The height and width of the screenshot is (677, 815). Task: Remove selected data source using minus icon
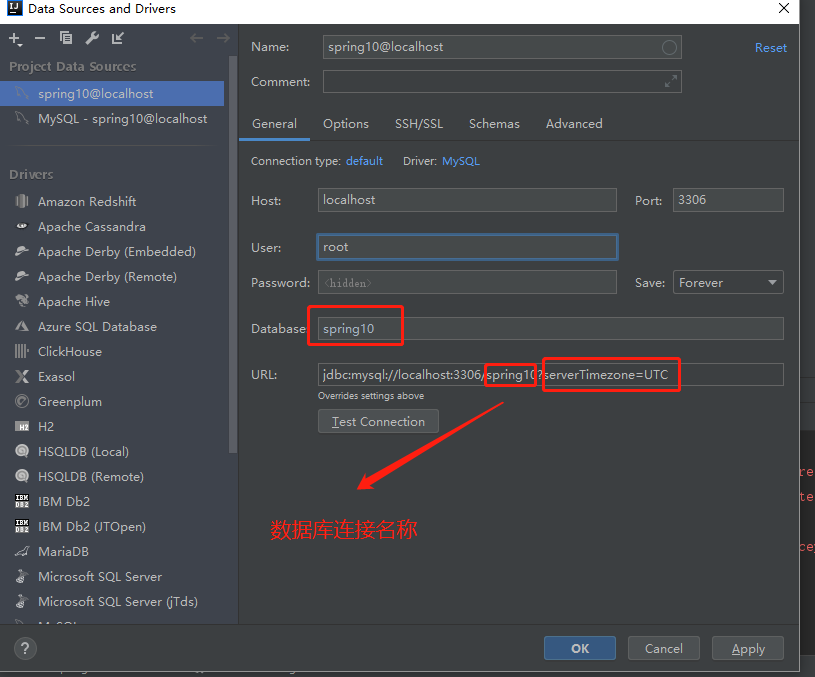38,38
